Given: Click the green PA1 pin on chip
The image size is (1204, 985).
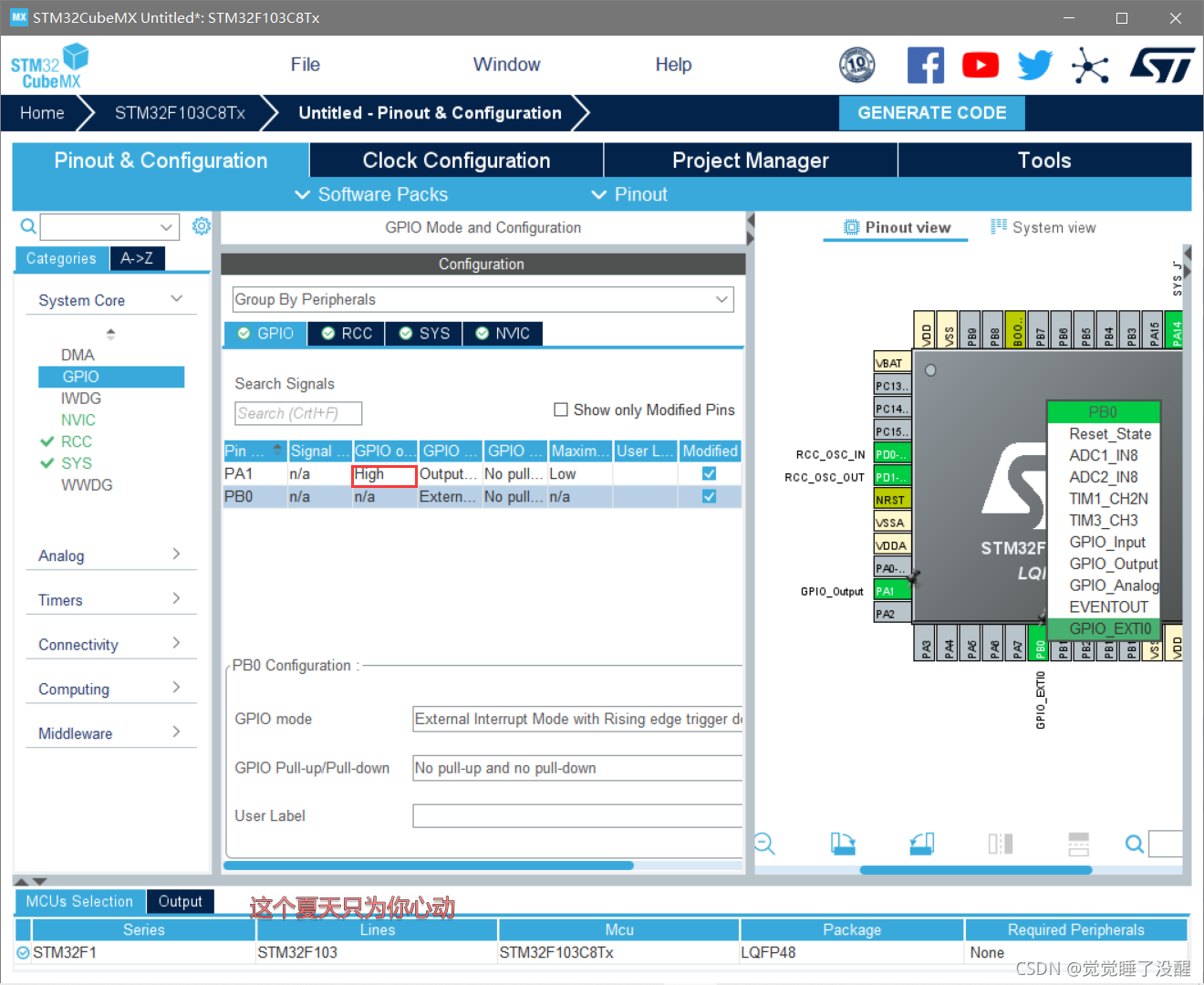Looking at the screenshot, I should pos(892,591).
